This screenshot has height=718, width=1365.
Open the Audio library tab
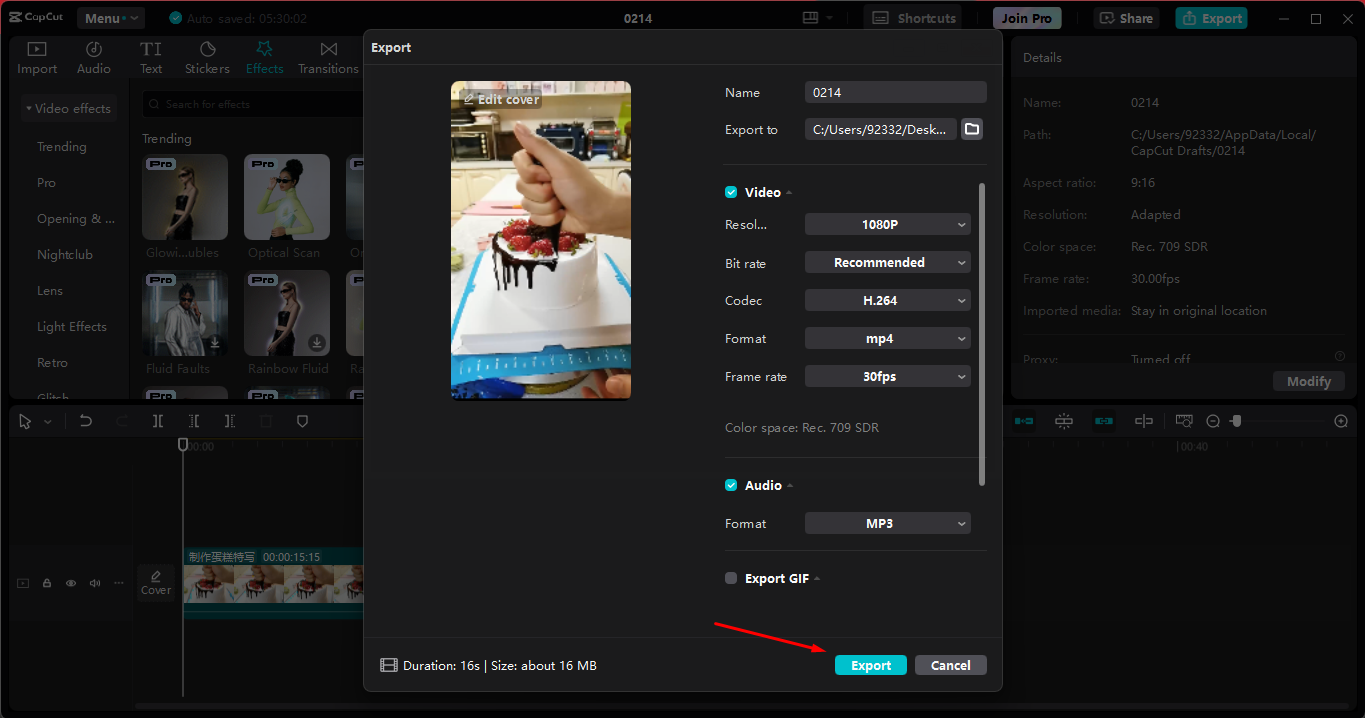click(94, 58)
